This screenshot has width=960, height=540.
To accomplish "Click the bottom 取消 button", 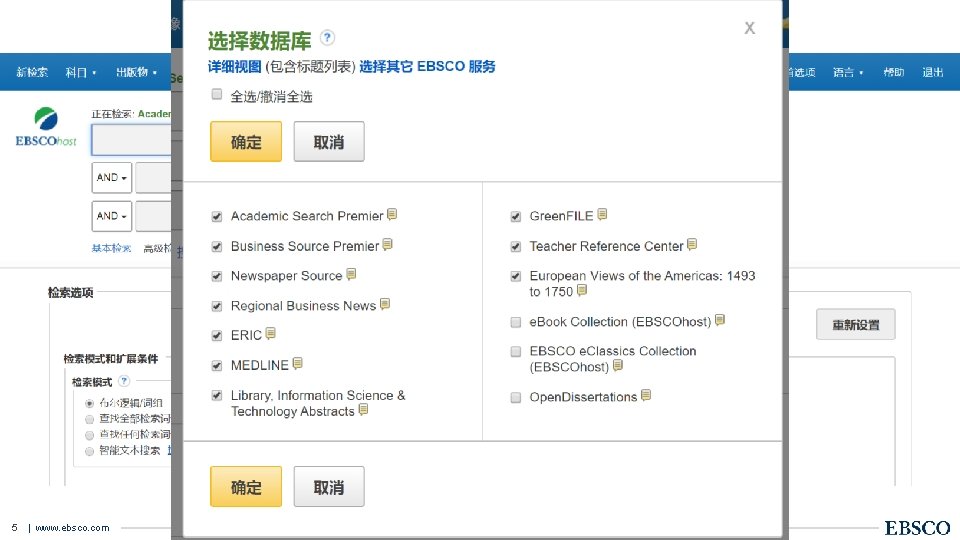I will (329, 487).
